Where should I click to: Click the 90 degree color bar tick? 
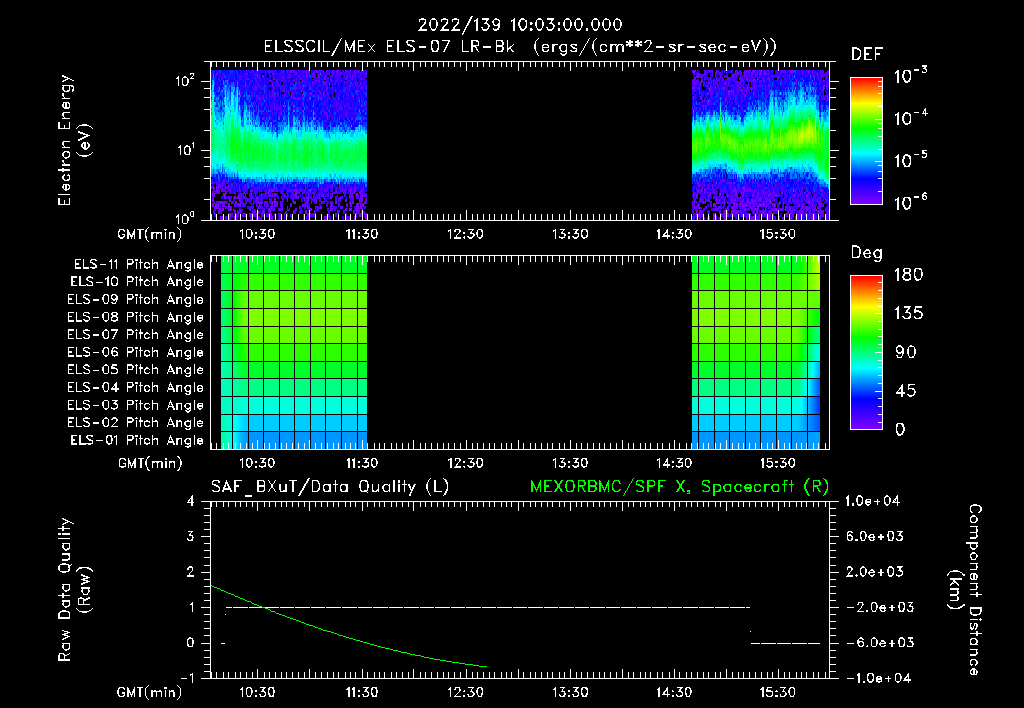click(906, 352)
